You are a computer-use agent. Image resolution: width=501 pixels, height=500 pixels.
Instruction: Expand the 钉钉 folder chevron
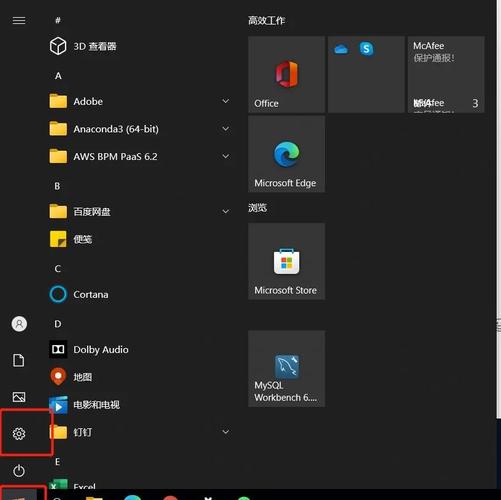(226, 432)
